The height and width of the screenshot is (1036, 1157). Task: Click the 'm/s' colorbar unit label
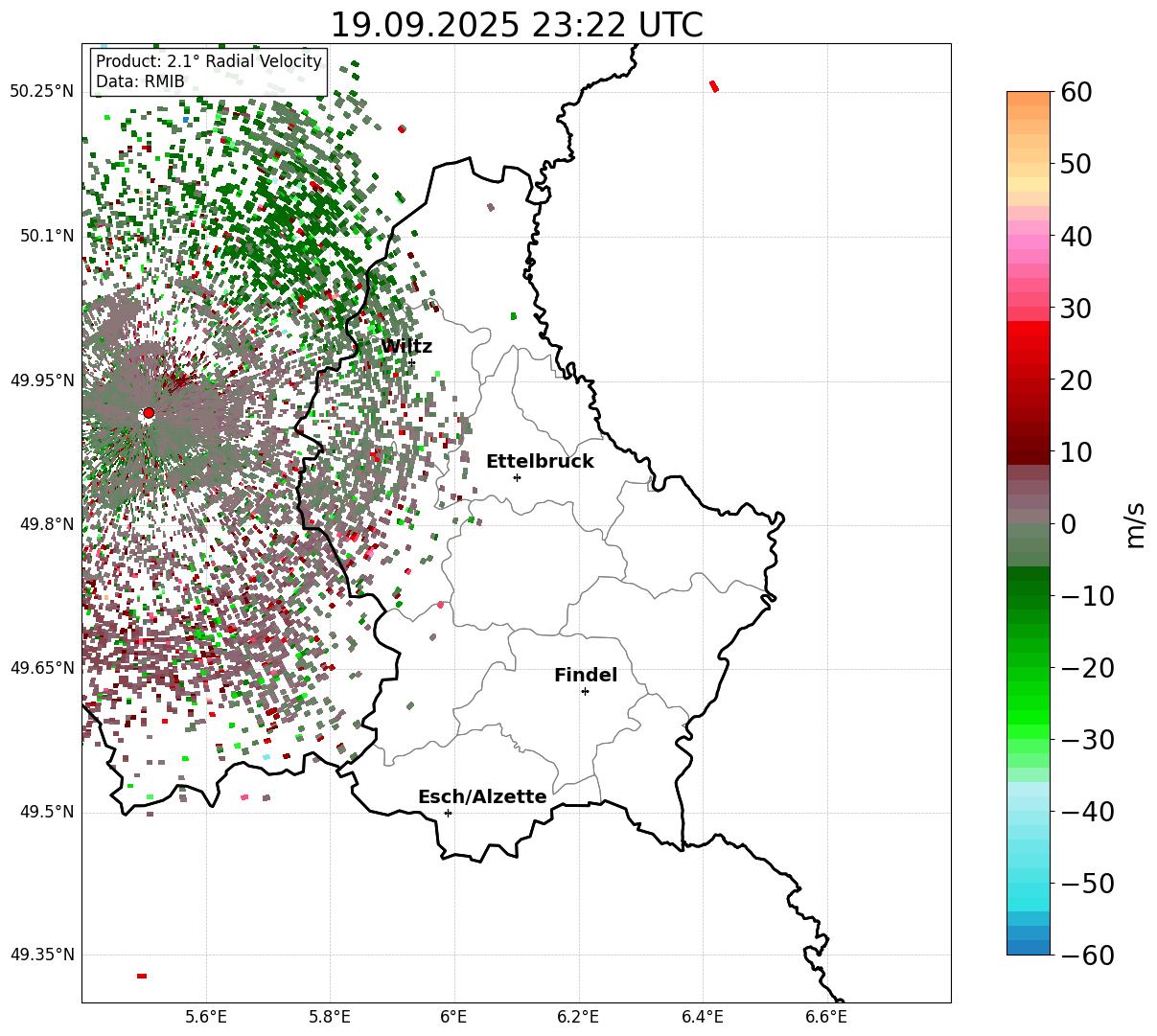point(1135,524)
